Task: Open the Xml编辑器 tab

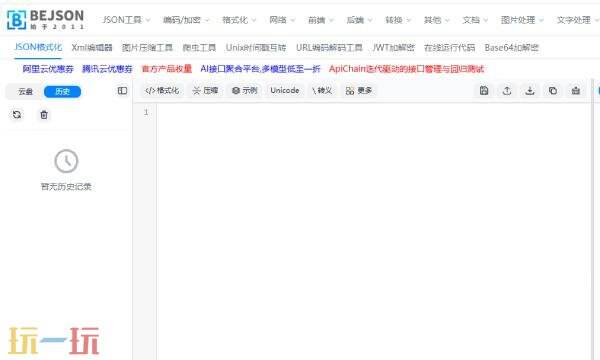Action: tap(92, 47)
